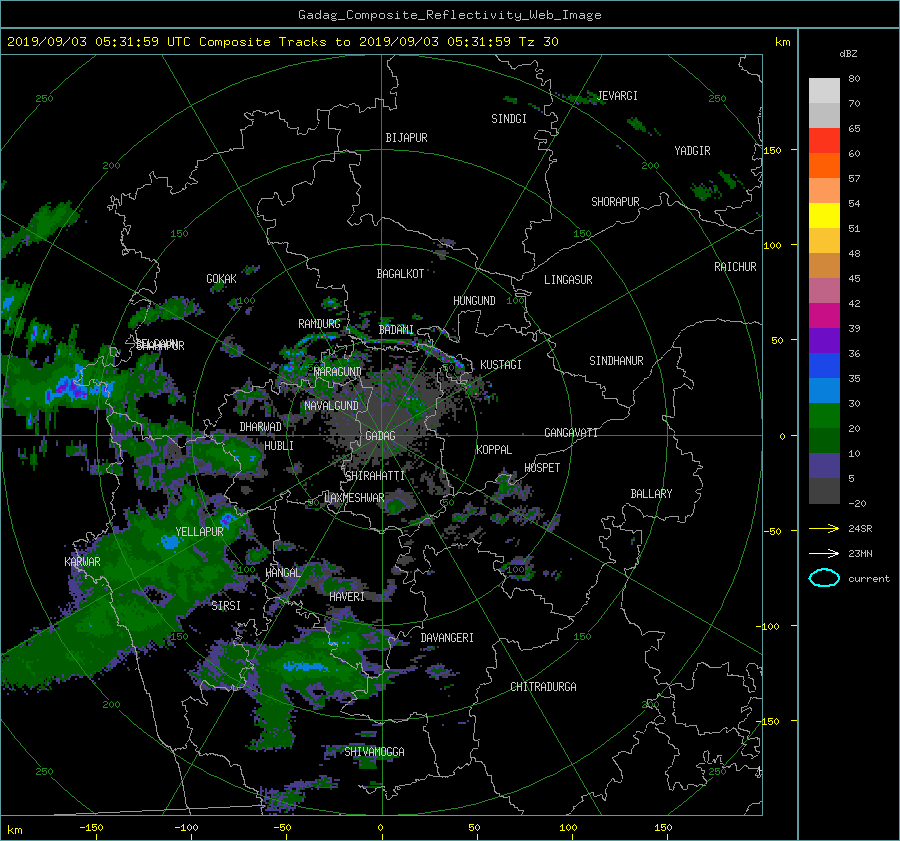900x841 pixels.
Task: Click the cyan current track oval icon
Action: pyautogui.click(x=824, y=578)
